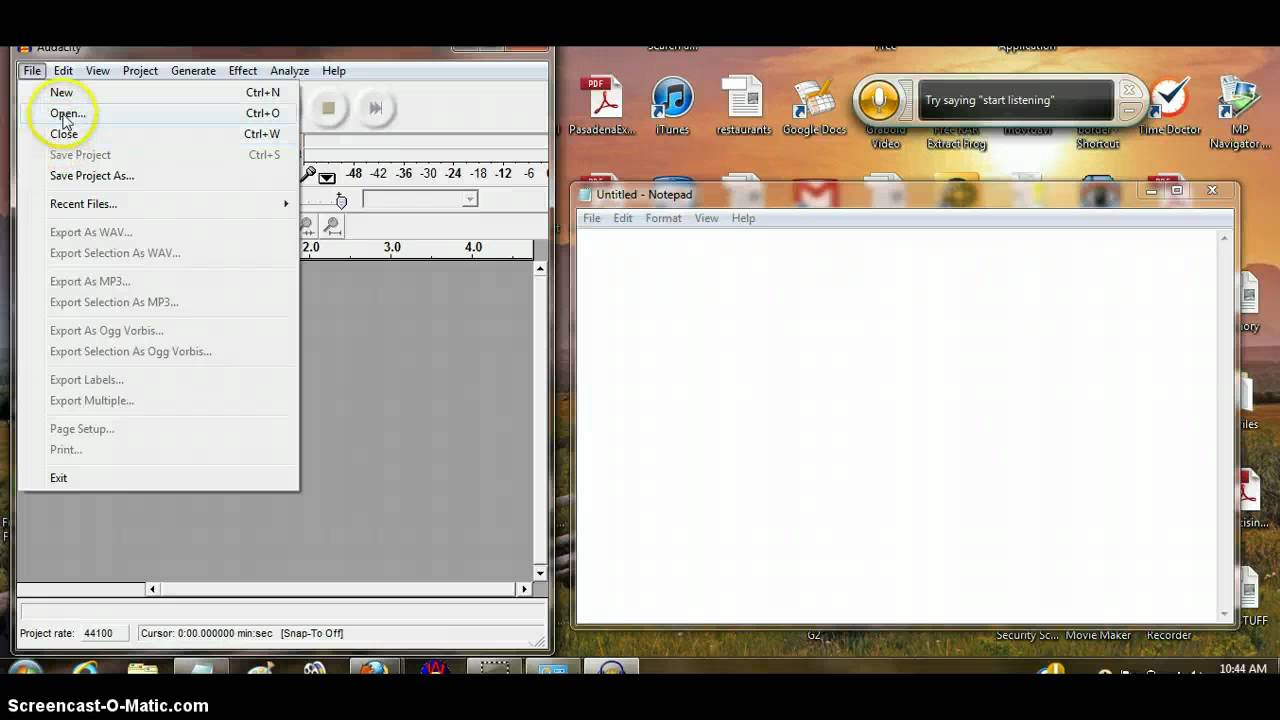Open the Help menu in Audacity

click(334, 71)
